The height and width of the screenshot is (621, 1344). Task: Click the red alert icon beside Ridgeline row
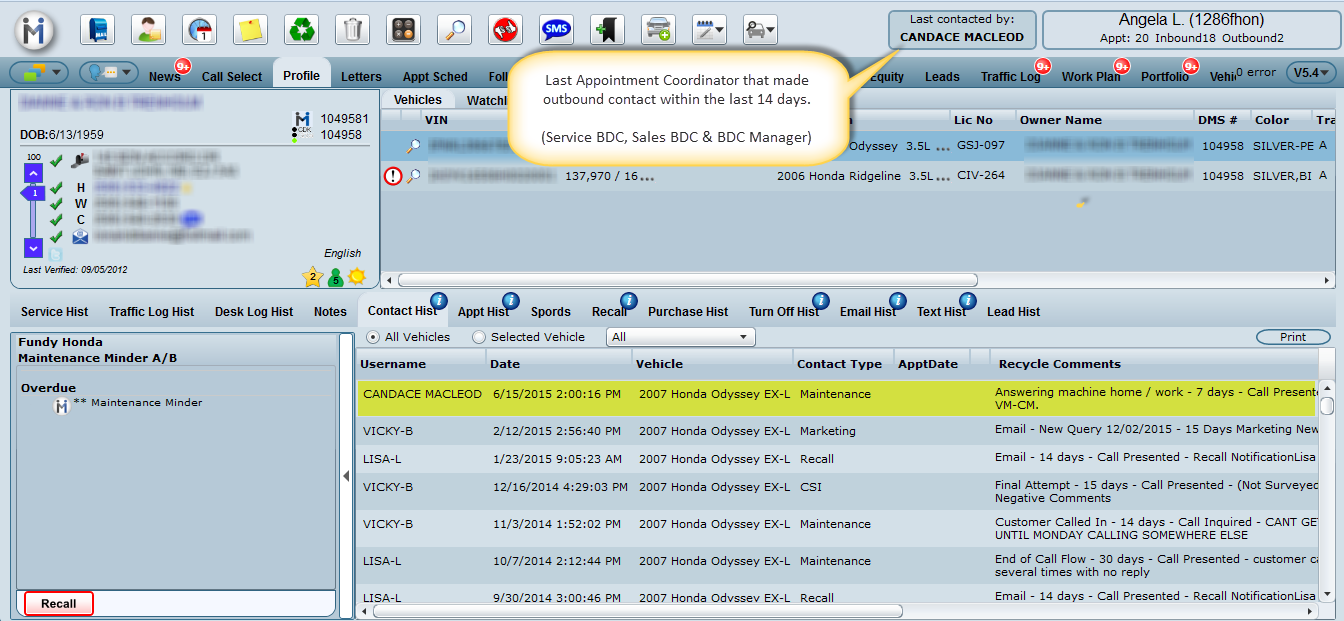tap(393, 176)
